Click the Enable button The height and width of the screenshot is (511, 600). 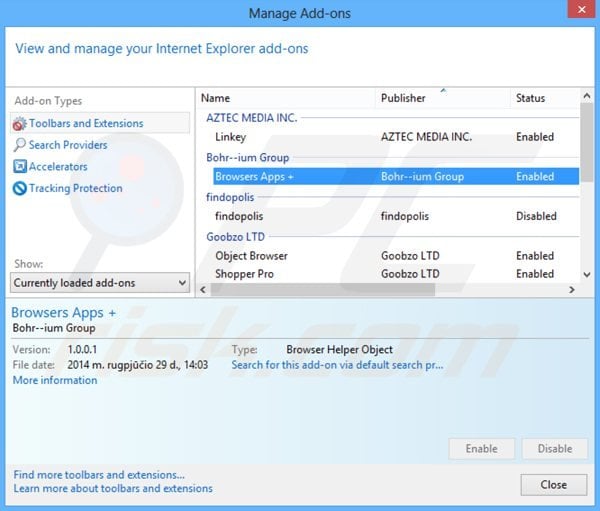coord(481,449)
